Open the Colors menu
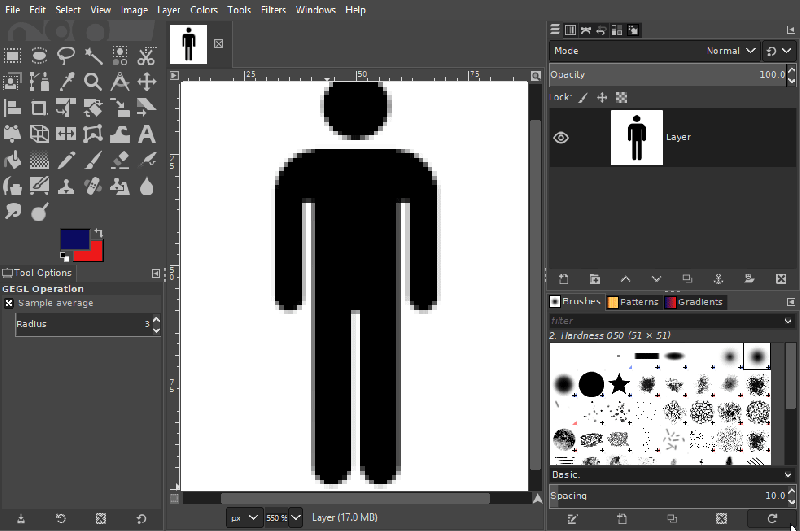Image resolution: width=800 pixels, height=531 pixels. coord(204,10)
